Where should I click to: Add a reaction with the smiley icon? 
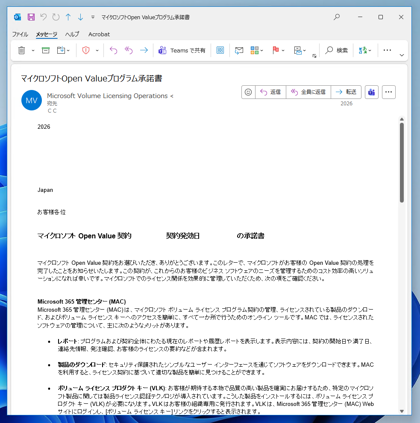[x=248, y=92]
